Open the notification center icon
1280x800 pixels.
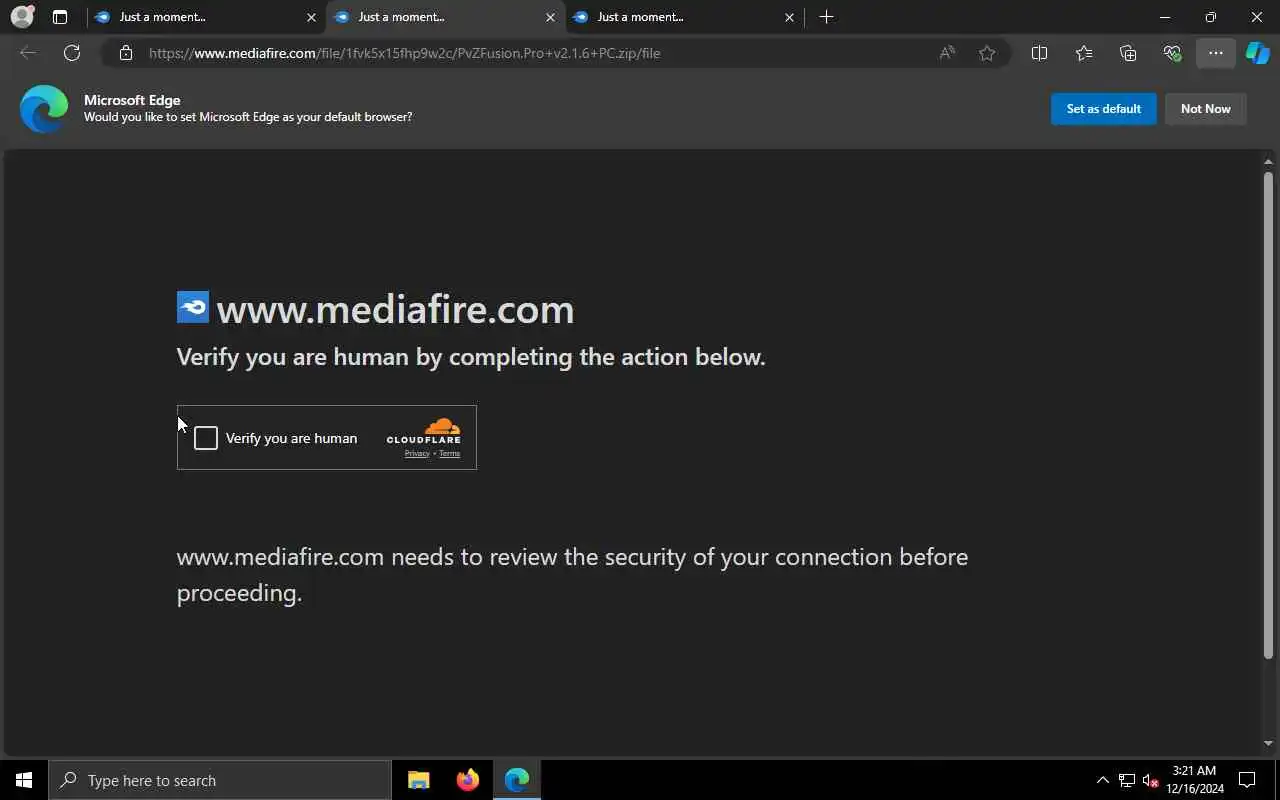tap(1248, 780)
